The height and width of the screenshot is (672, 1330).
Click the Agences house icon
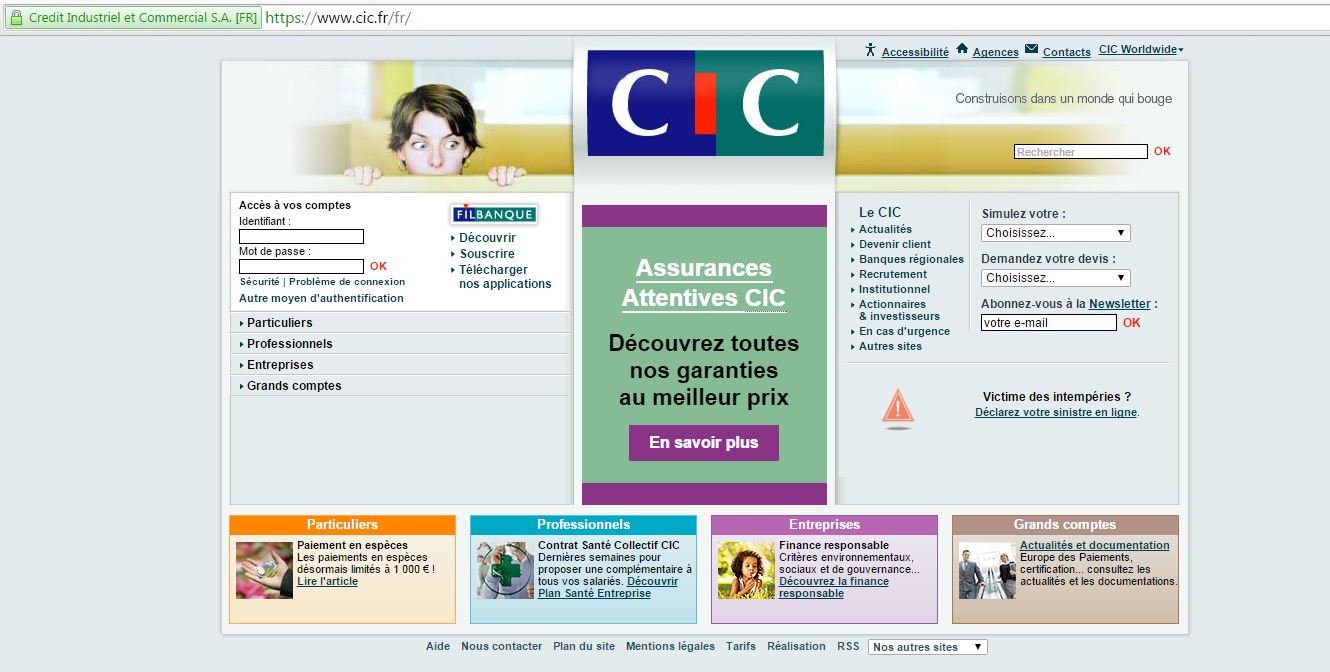(962, 49)
